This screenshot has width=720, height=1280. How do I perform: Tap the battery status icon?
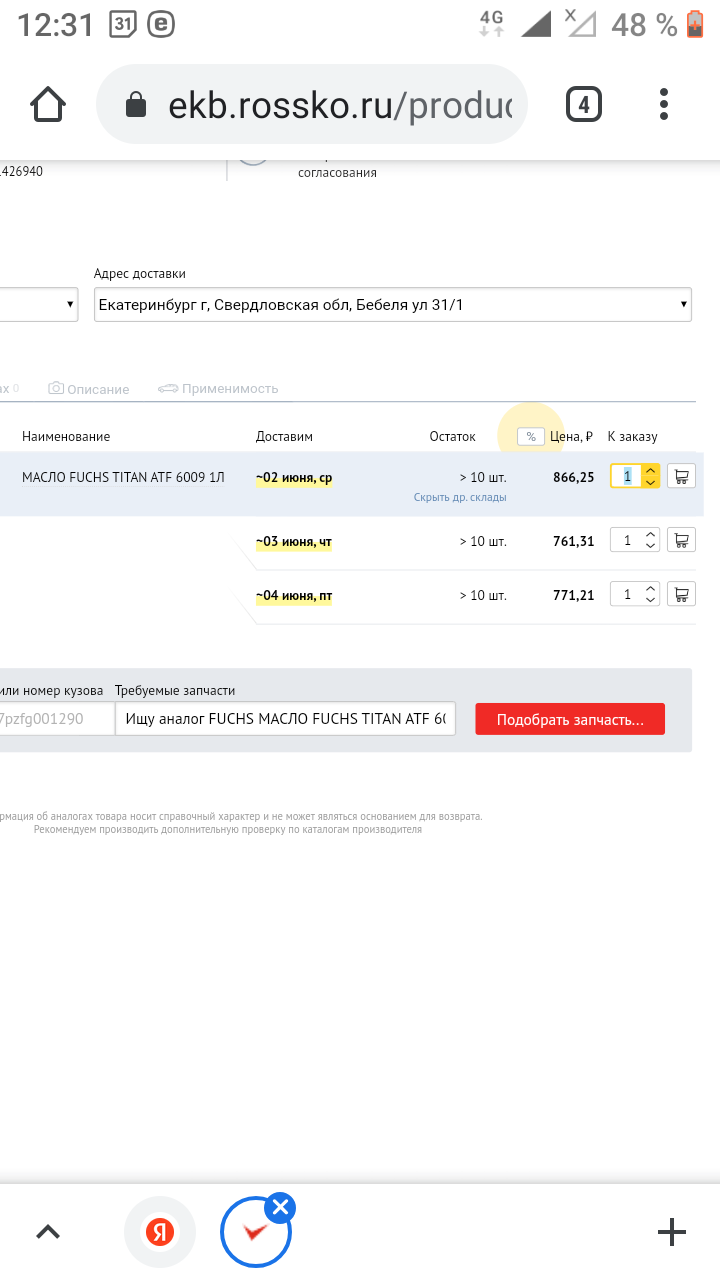coord(696,24)
